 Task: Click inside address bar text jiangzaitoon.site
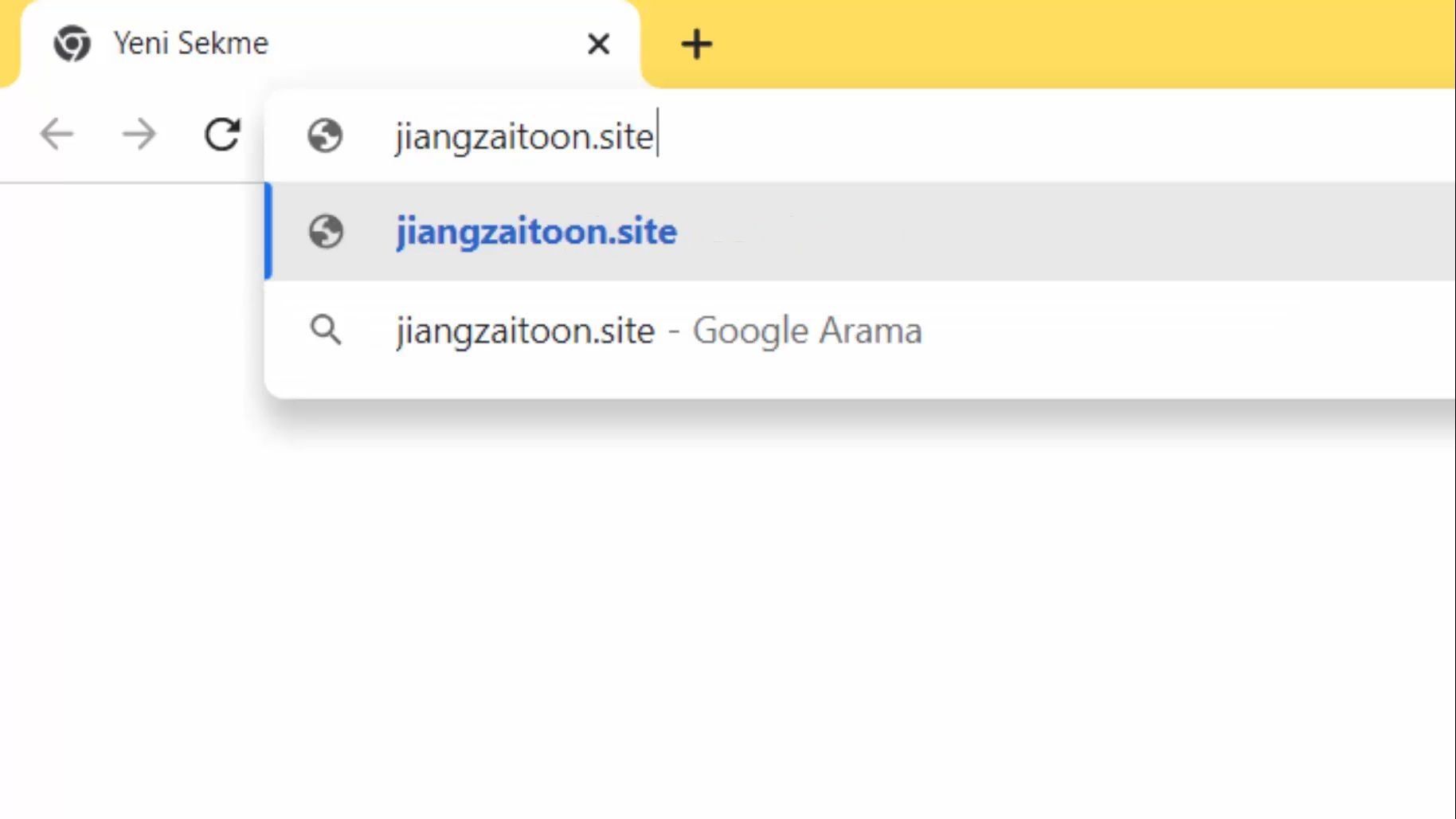pos(524,136)
